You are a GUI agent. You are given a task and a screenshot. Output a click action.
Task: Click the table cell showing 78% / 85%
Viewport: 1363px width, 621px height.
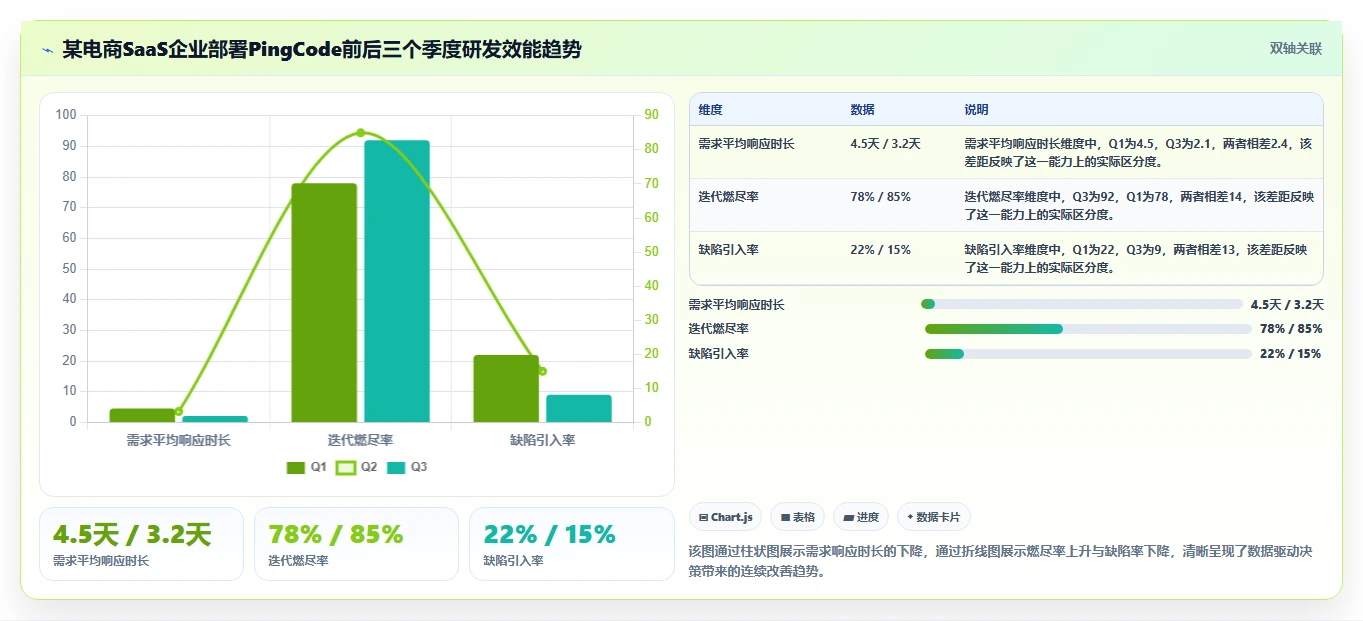[881, 197]
